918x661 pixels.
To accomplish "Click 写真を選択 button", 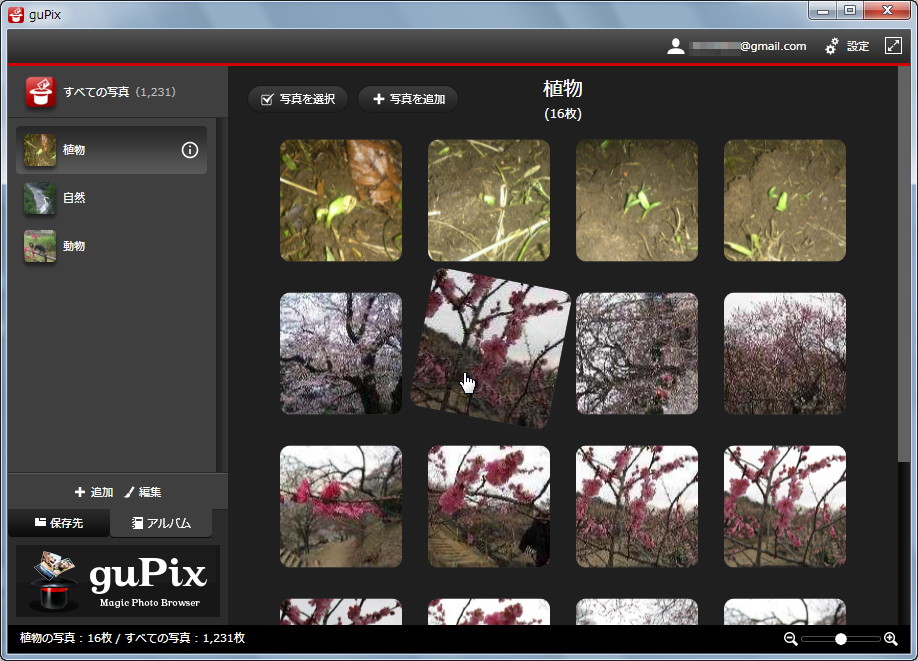I will click(298, 99).
